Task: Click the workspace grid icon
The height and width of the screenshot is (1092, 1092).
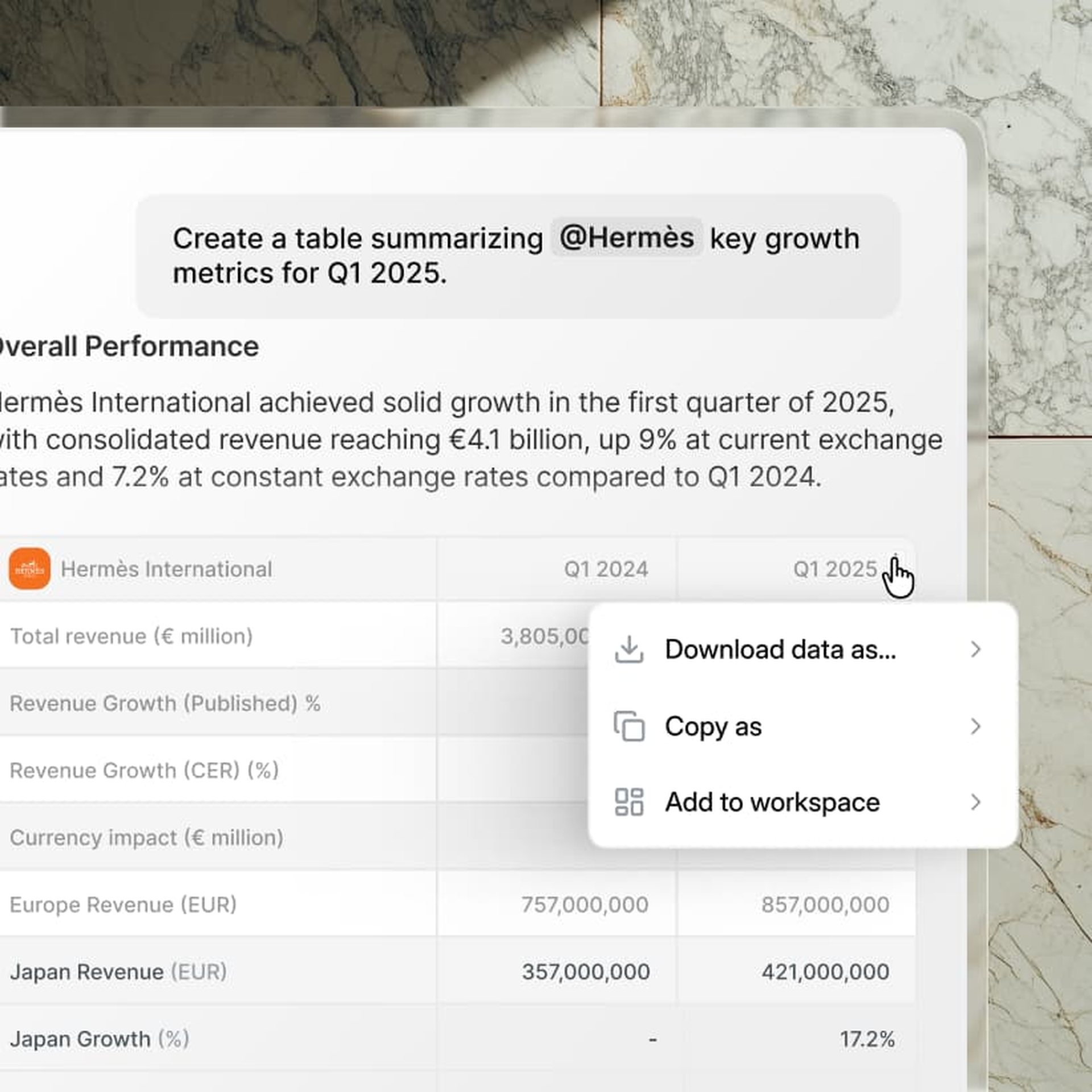Action: tap(629, 802)
